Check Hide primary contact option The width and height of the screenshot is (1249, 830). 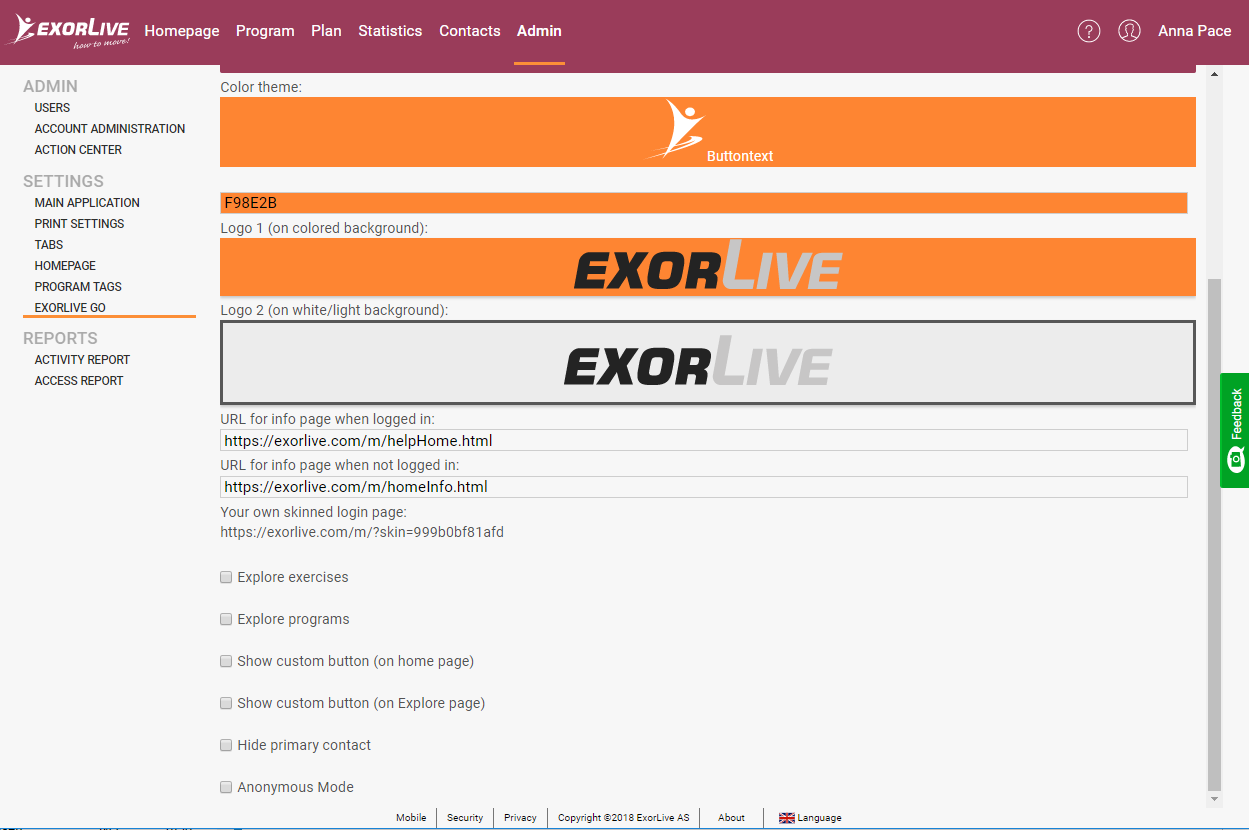pos(226,745)
